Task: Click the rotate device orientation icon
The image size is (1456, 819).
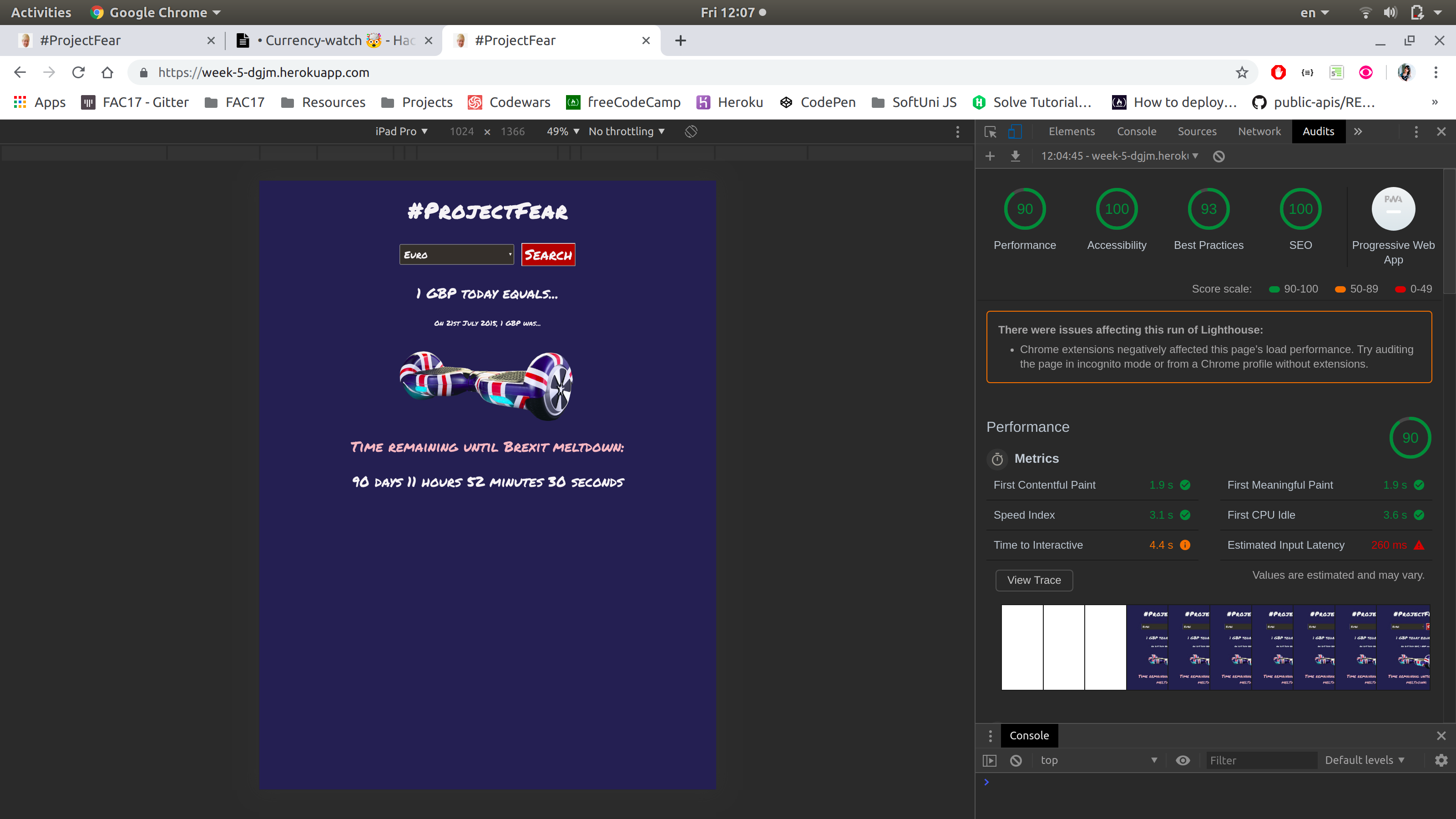Action: (x=691, y=131)
